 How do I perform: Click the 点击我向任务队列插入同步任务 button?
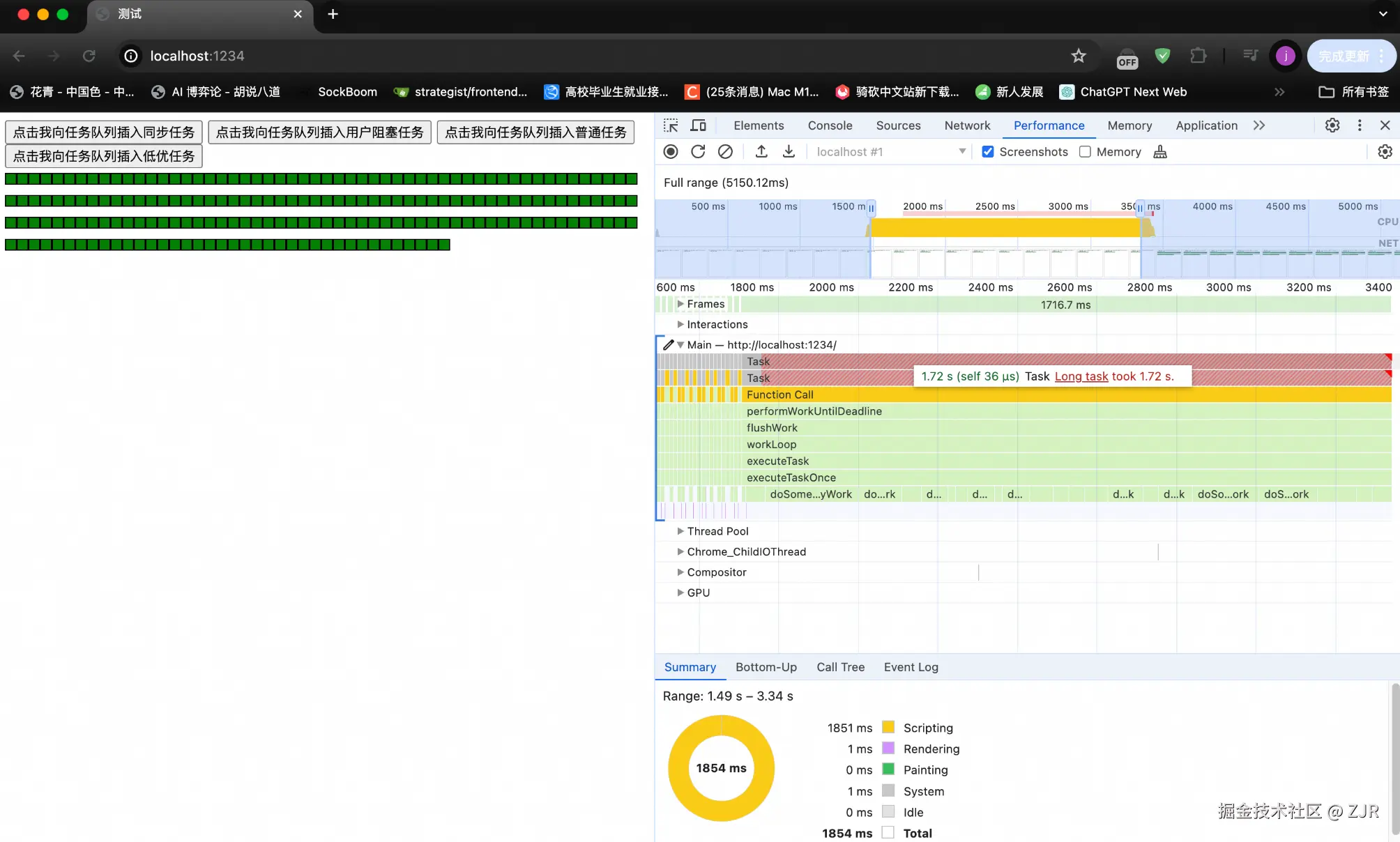pyautogui.click(x=104, y=132)
